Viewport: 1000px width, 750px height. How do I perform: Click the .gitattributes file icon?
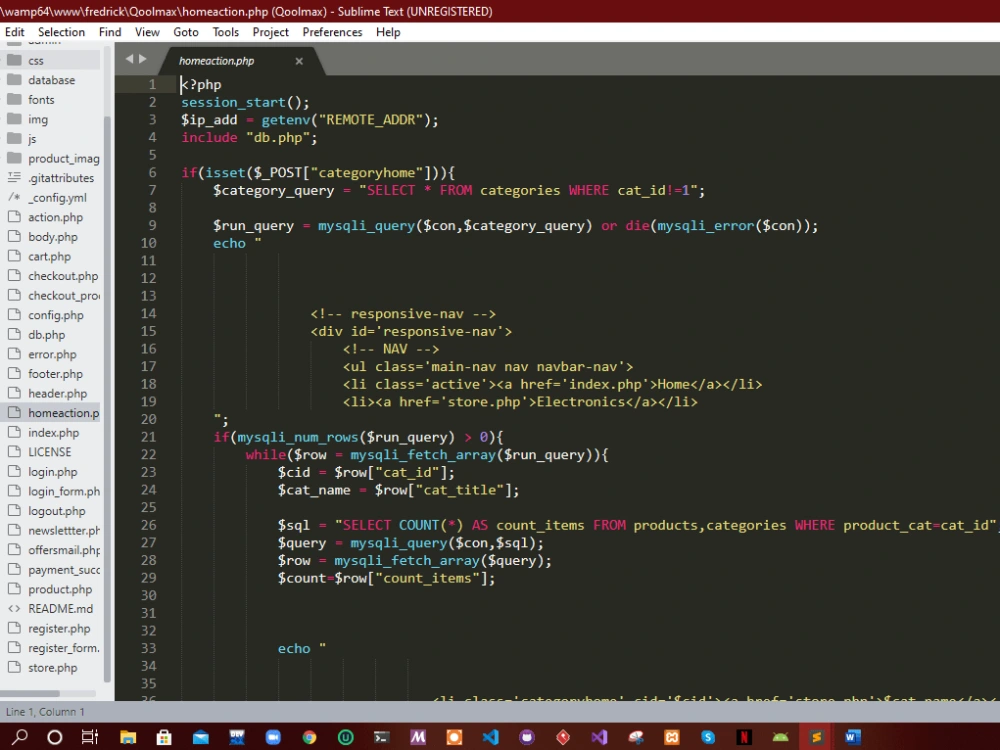(x=14, y=178)
